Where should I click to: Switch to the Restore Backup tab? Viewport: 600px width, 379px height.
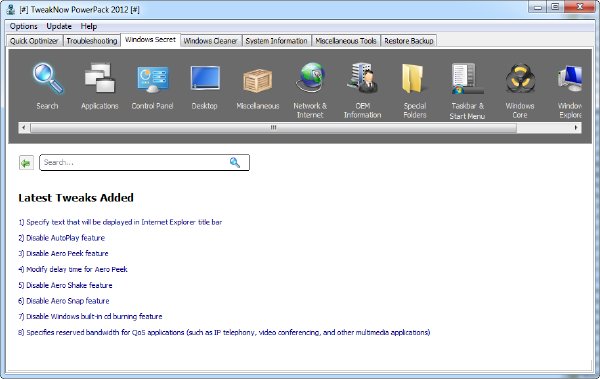409,41
